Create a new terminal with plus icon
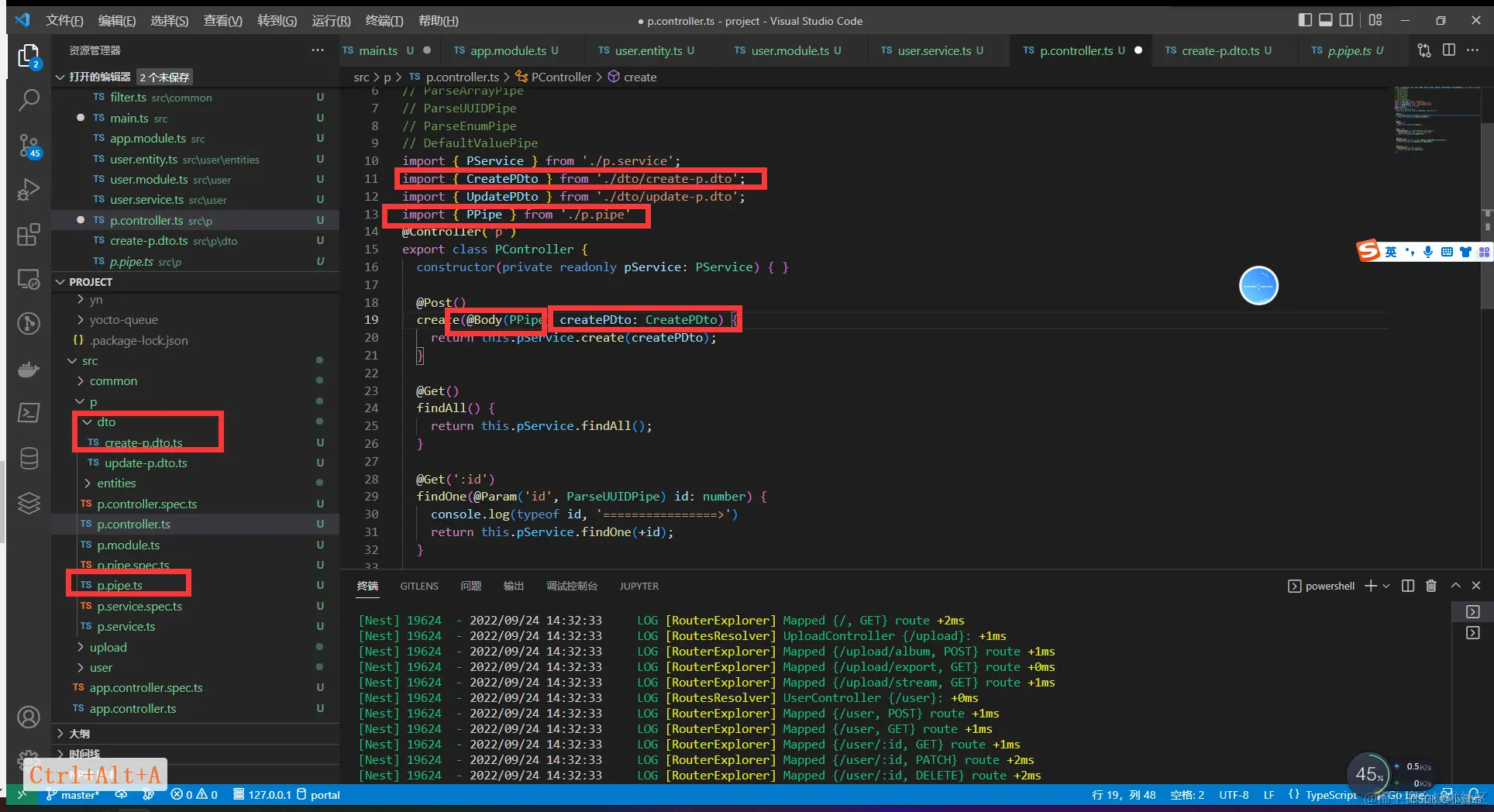Viewport: 1494px width, 812px height. pyautogui.click(x=1370, y=586)
